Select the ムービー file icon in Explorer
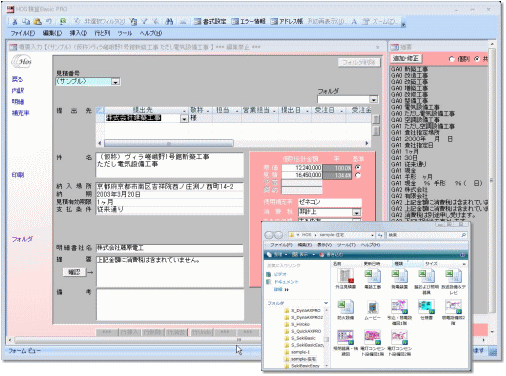Viewport: 506px width, 376px height. pos(372,307)
